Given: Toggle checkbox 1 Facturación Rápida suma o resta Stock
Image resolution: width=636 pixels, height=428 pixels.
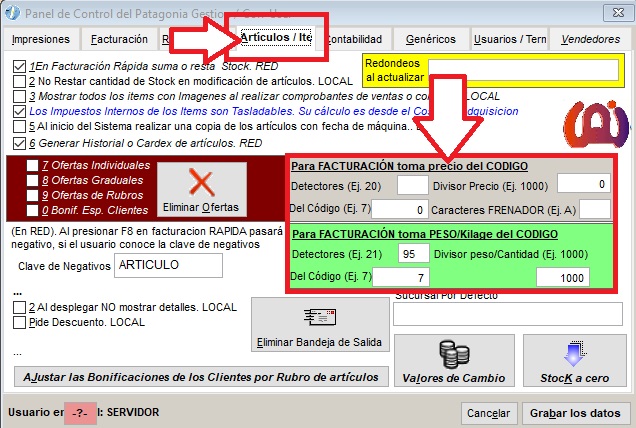Looking at the screenshot, I should tap(19, 67).
